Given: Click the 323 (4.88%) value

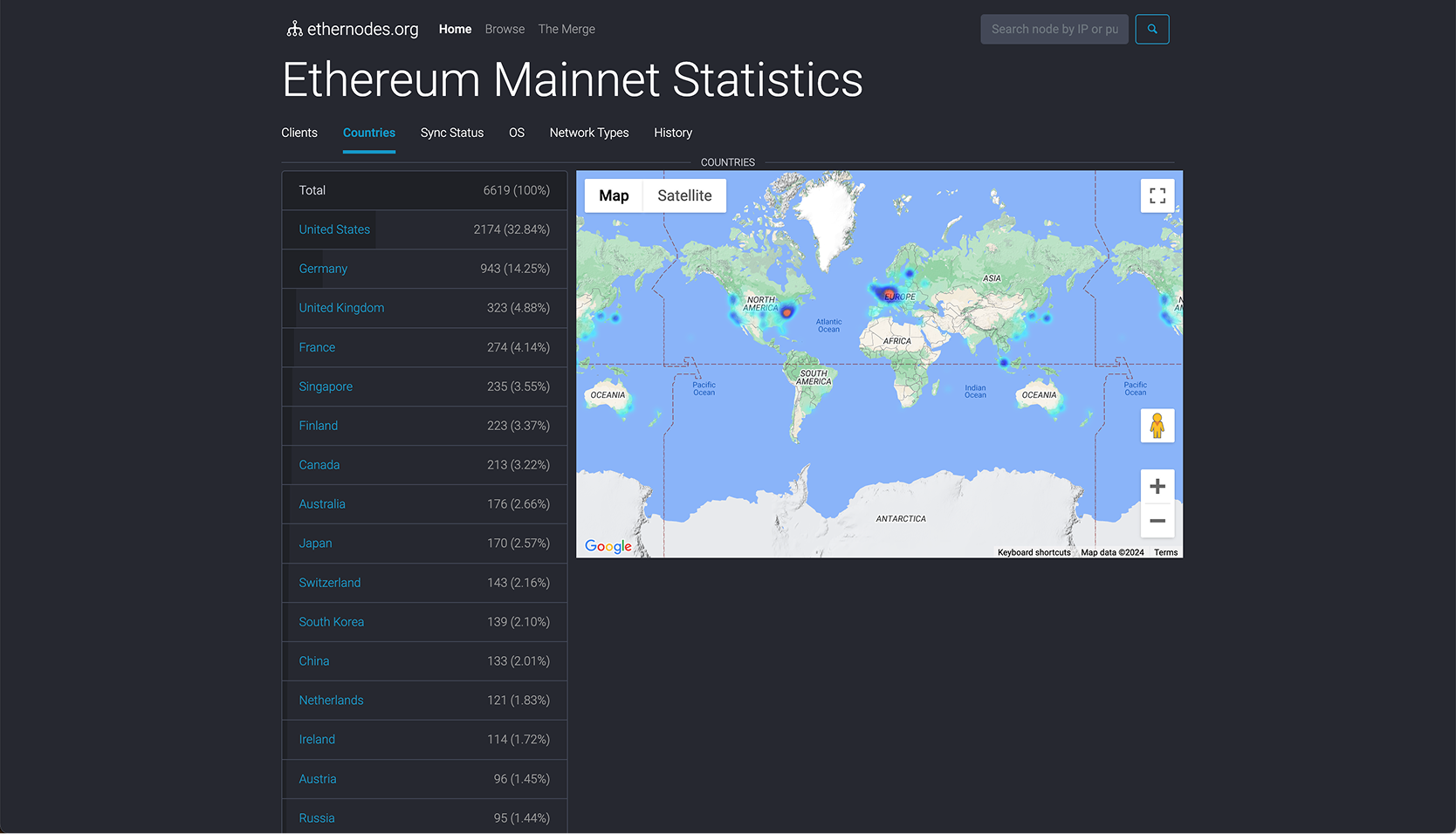Looking at the screenshot, I should pos(519,308).
